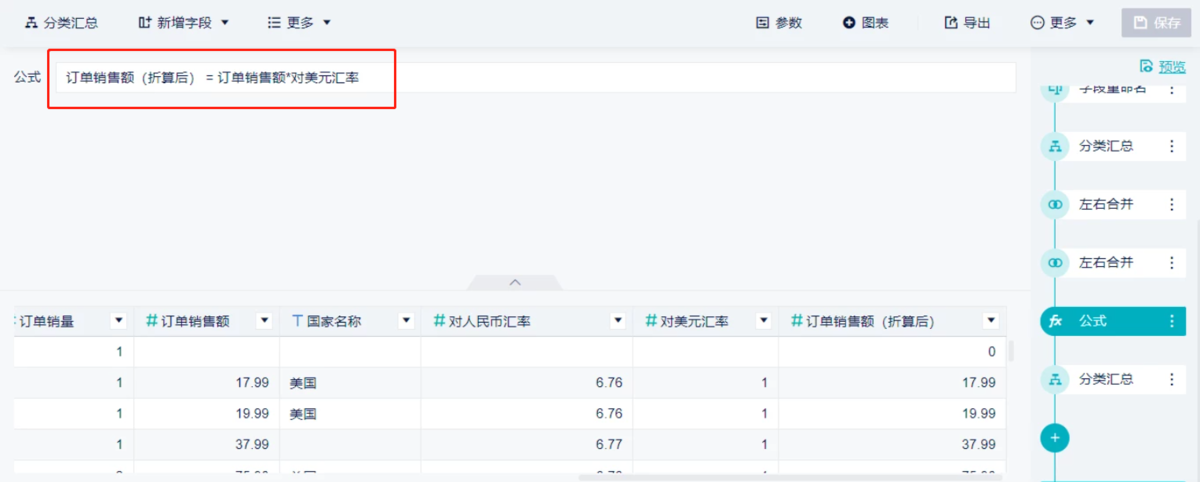Viewport: 1200px width, 482px height.
Task: Collapse the formula panel with the up chevron
Action: tap(516, 283)
